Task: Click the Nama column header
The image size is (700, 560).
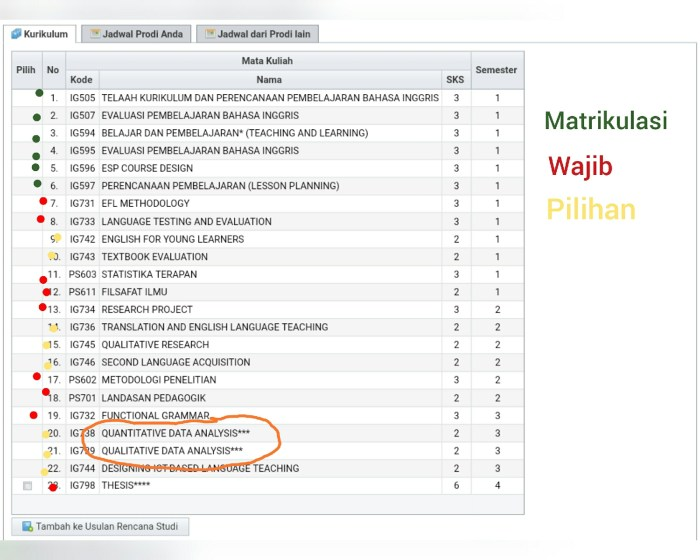Action: [x=269, y=80]
